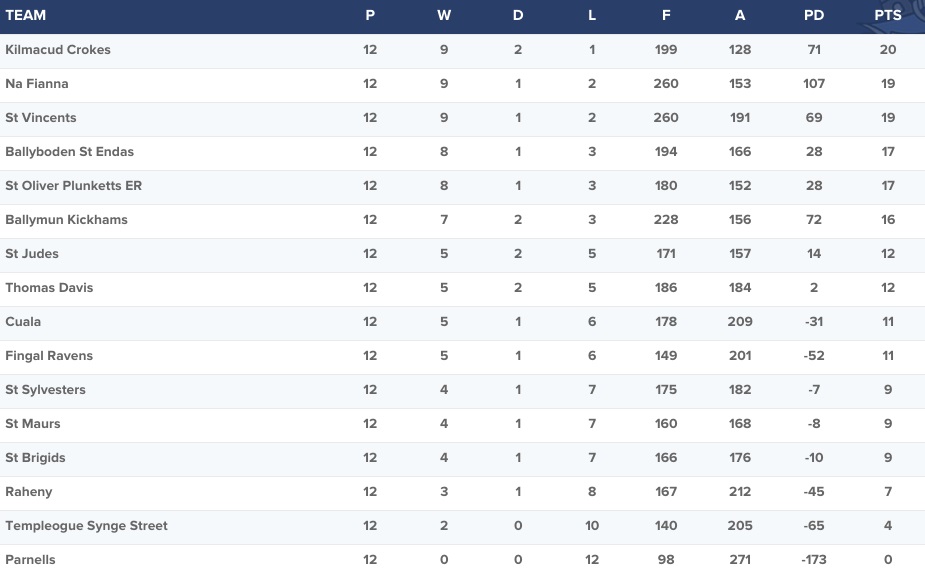Click Ballyboden St Endas team name
This screenshot has width=925, height=578.
[70, 152]
